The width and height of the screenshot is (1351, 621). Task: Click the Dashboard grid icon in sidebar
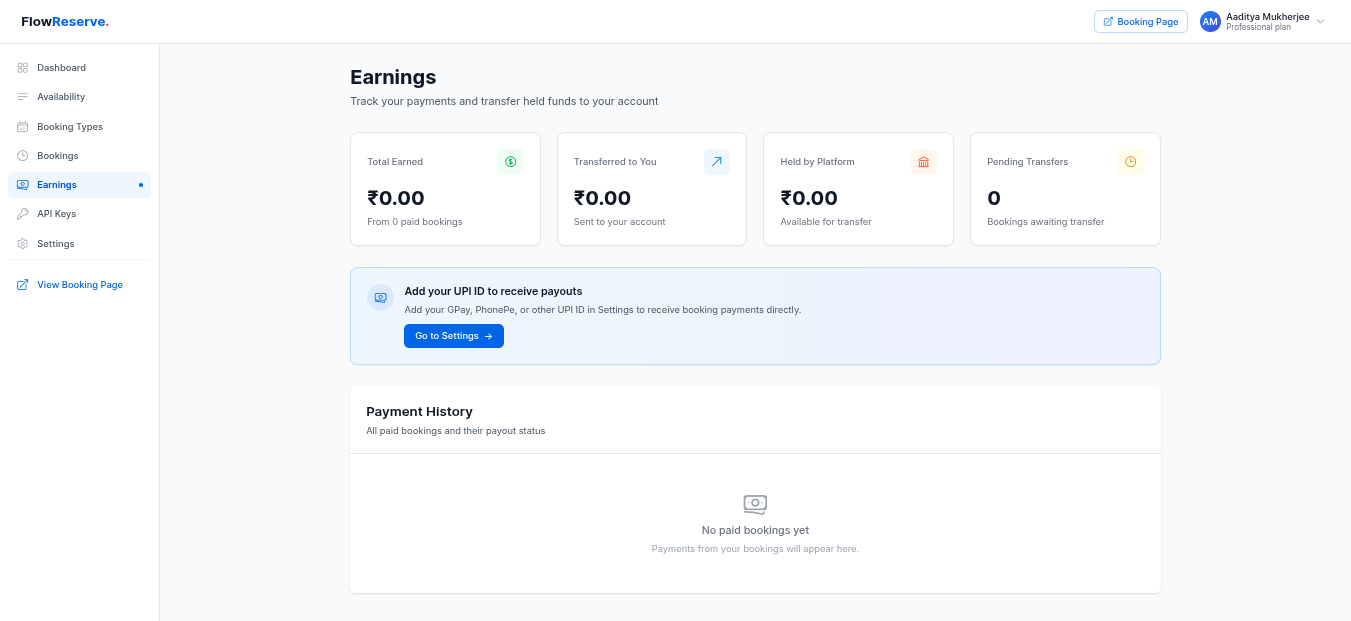23,67
